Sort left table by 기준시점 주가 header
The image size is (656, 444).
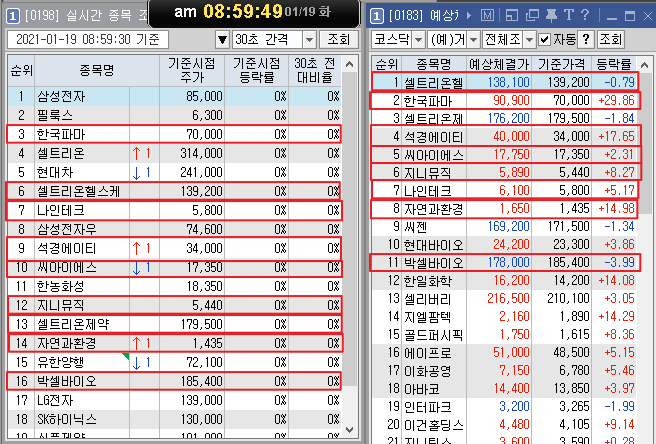tap(192, 70)
